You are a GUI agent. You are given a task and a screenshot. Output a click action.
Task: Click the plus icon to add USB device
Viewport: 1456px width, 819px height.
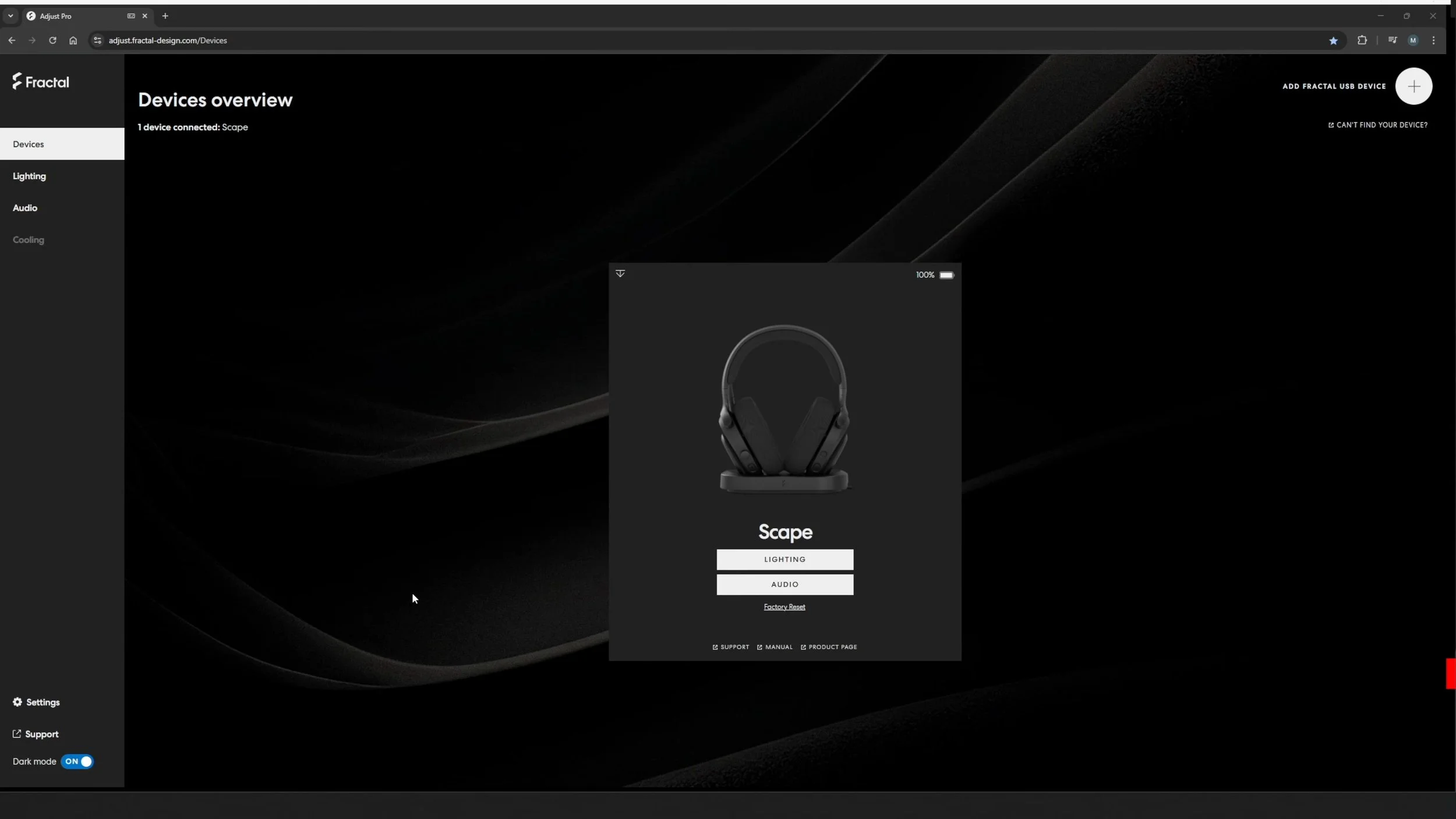[x=1413, y=86]
